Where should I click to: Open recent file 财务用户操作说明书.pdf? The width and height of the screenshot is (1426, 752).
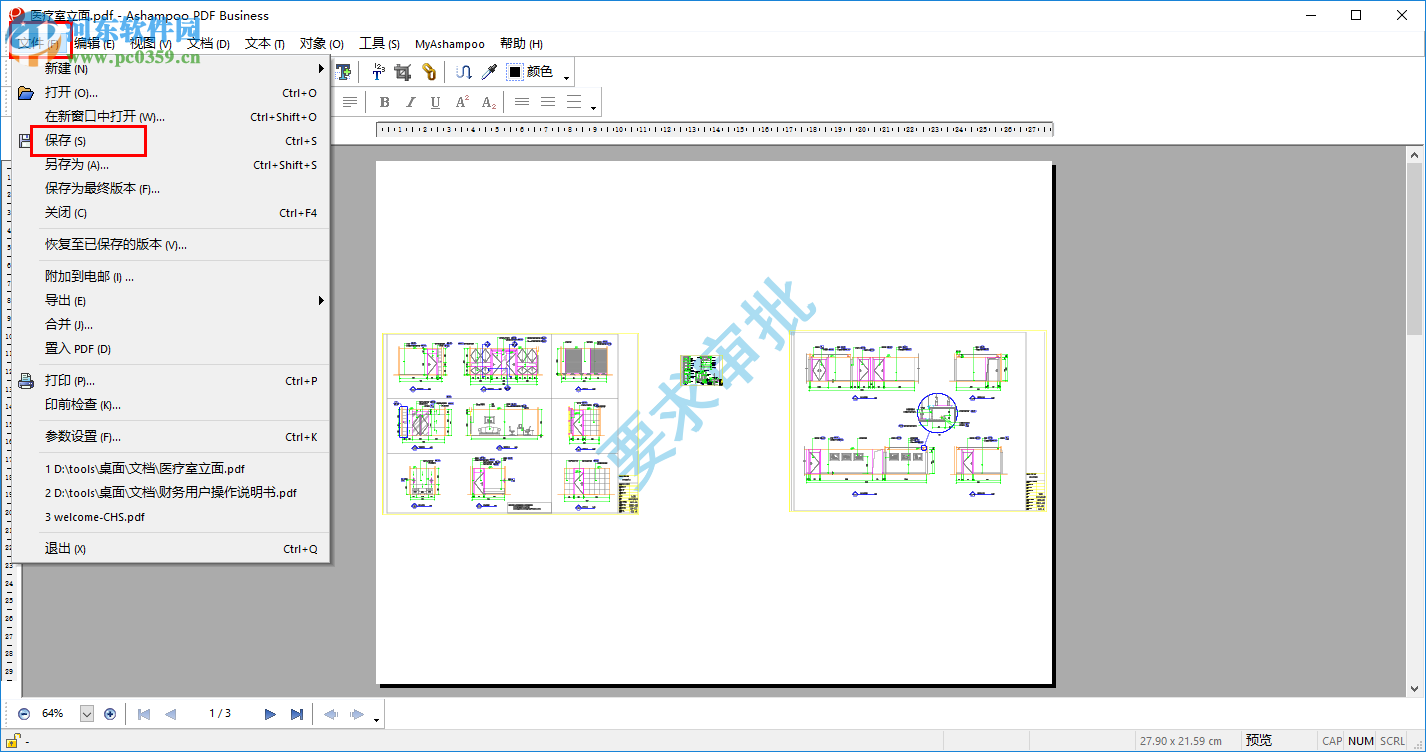coord(170,493)
